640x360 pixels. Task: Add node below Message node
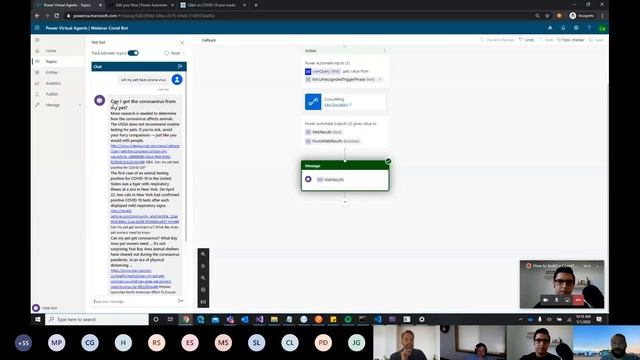pos(345,202)
